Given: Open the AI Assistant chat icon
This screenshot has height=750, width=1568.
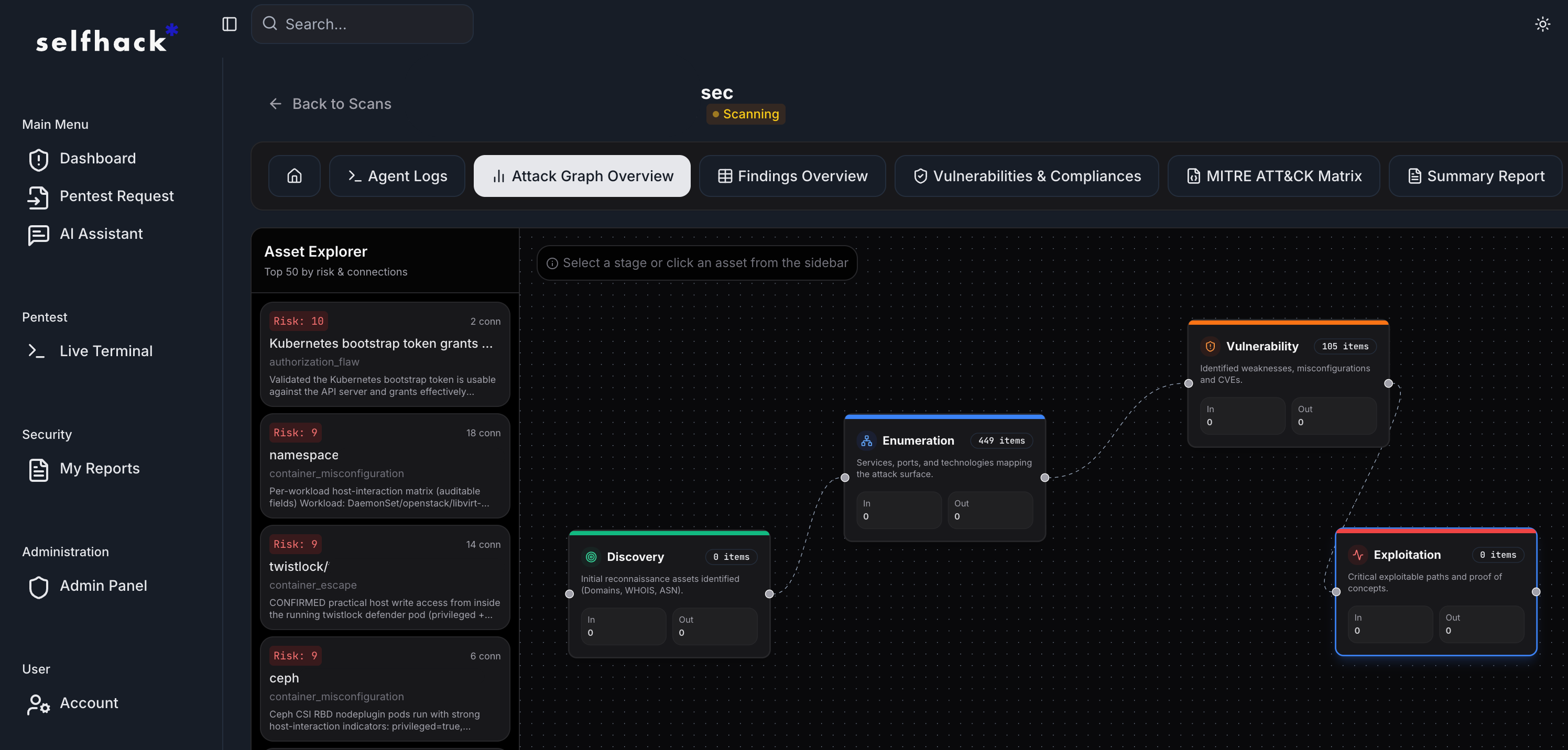Looking at the screenshot, I should (38, 234).
